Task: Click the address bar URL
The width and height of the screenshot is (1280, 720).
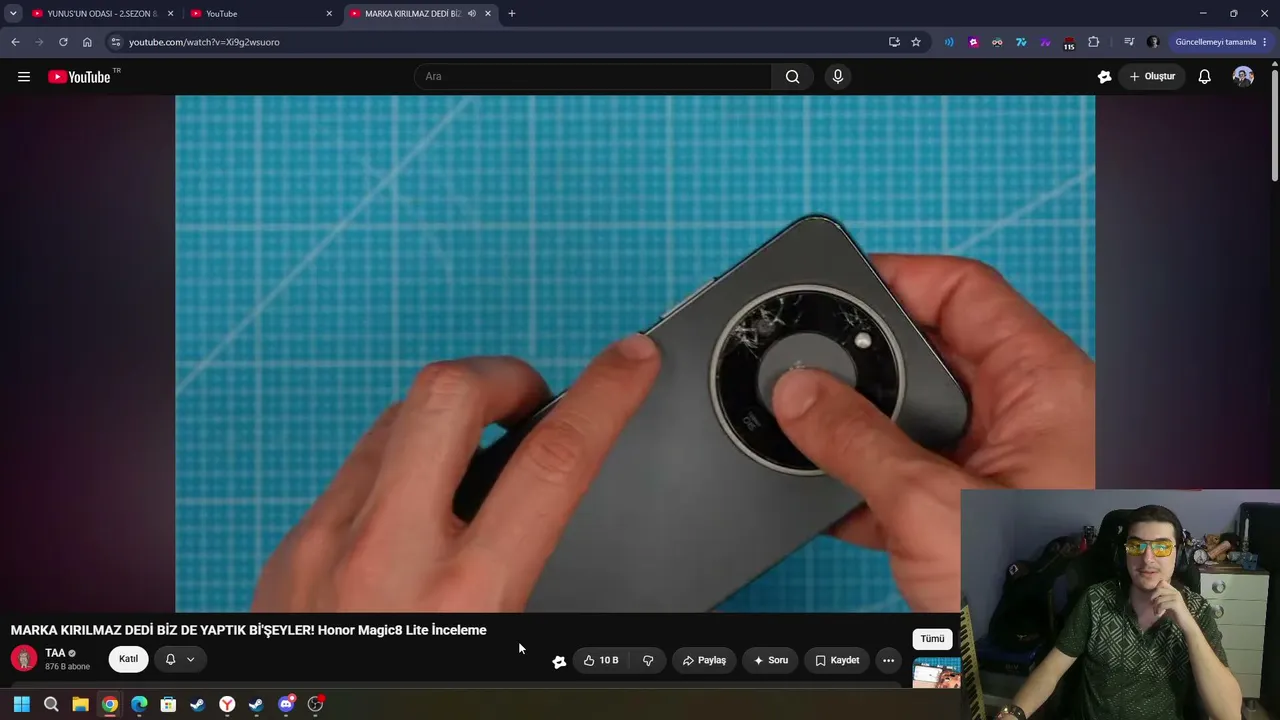Action: (x=204, y=42)
